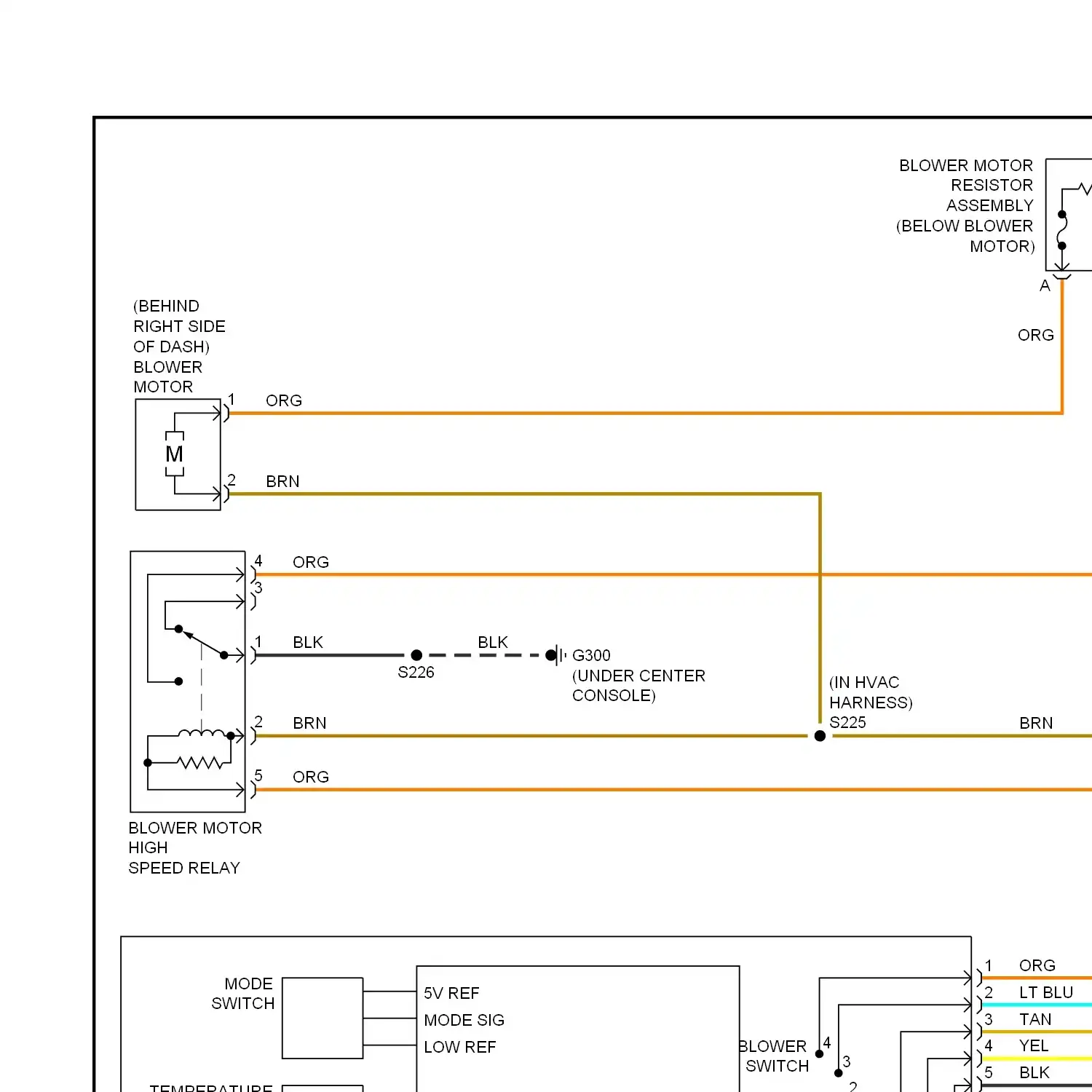The width and height of the screenshot is (1092, 1092).
Task: Select the 5V REF text
Action: click(x=451, y=994)
